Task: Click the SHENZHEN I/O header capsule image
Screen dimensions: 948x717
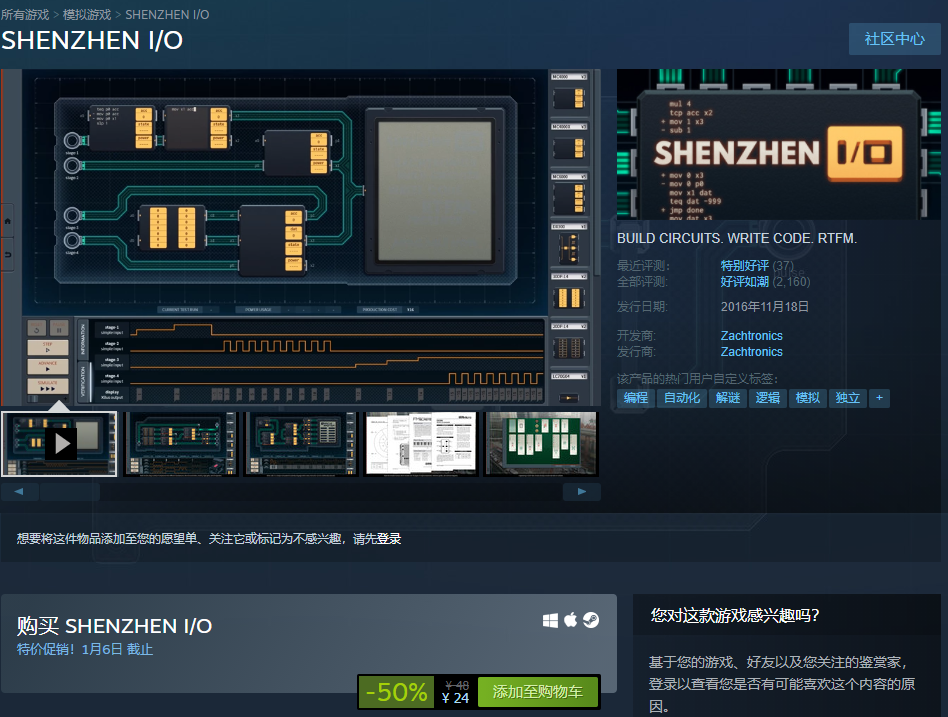Action: 779,144
